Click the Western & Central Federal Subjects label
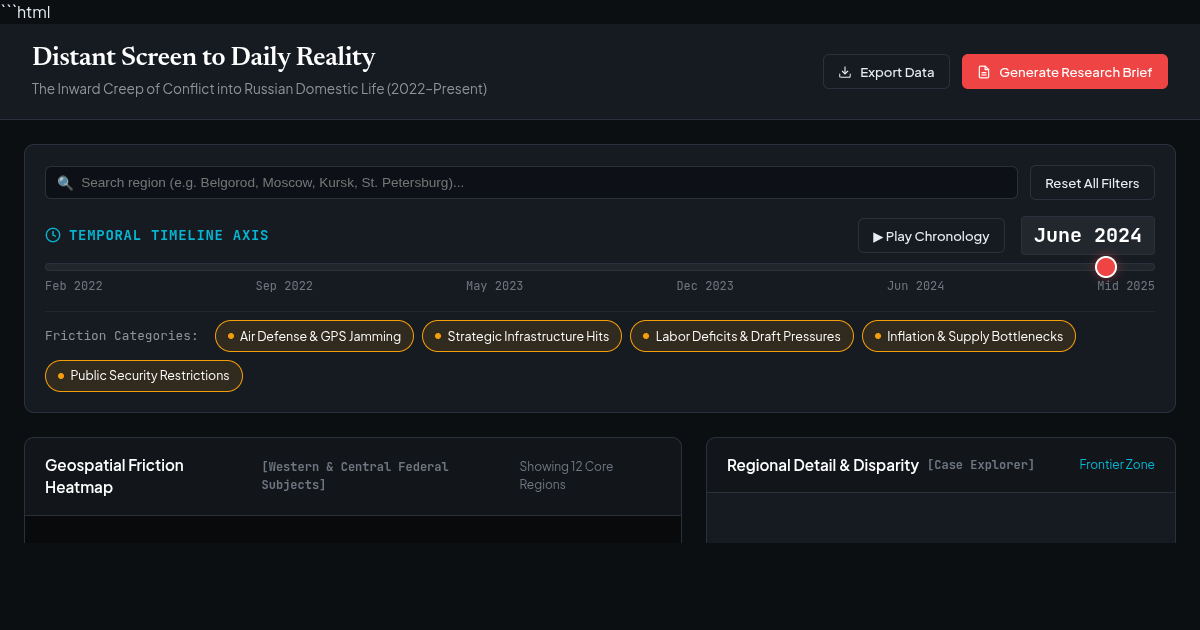 pos(355,476)
